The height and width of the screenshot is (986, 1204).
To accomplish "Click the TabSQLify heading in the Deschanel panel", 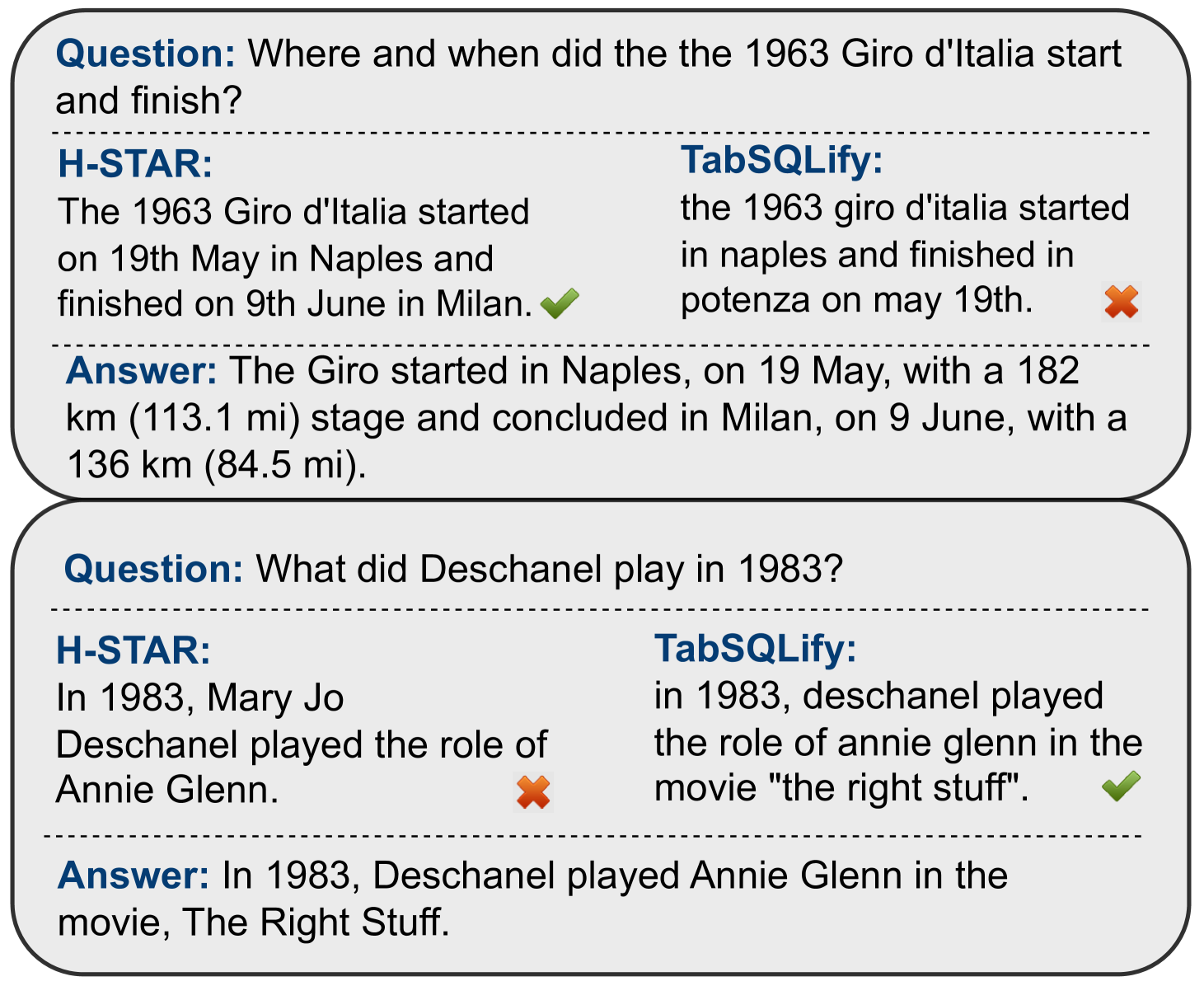I will [x=755, y=648].
